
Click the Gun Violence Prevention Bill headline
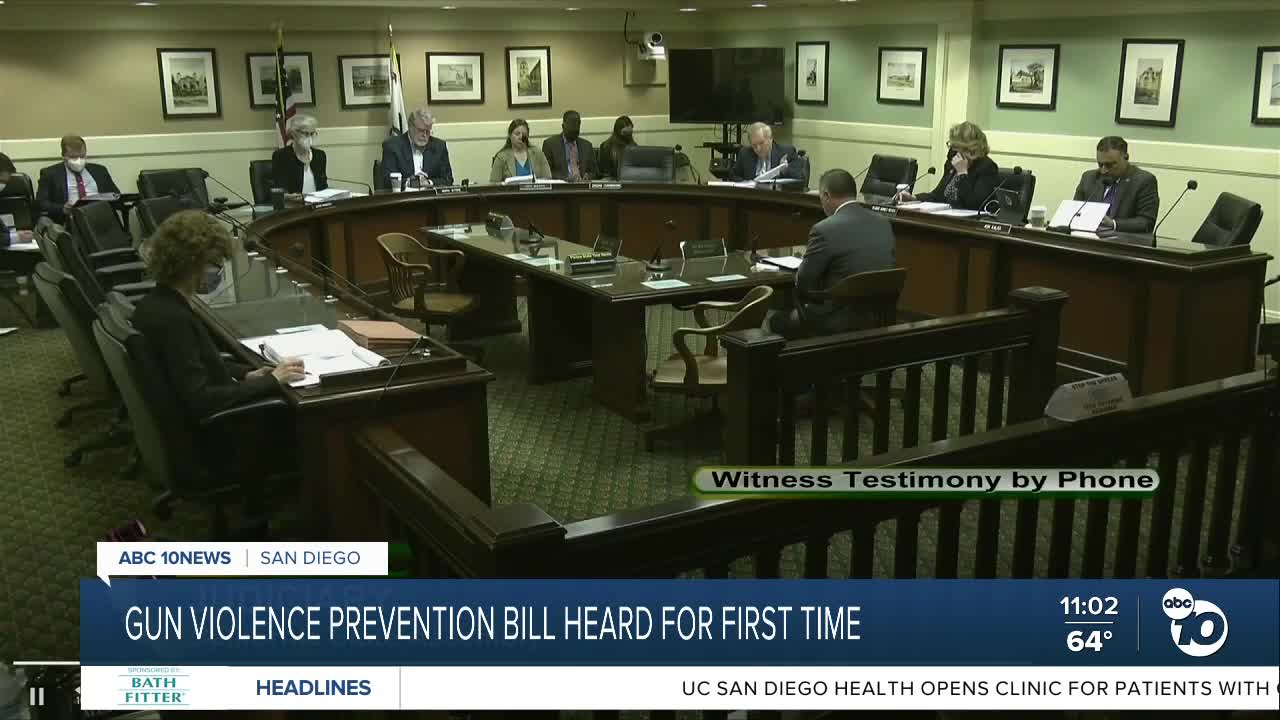pos(492,624)
